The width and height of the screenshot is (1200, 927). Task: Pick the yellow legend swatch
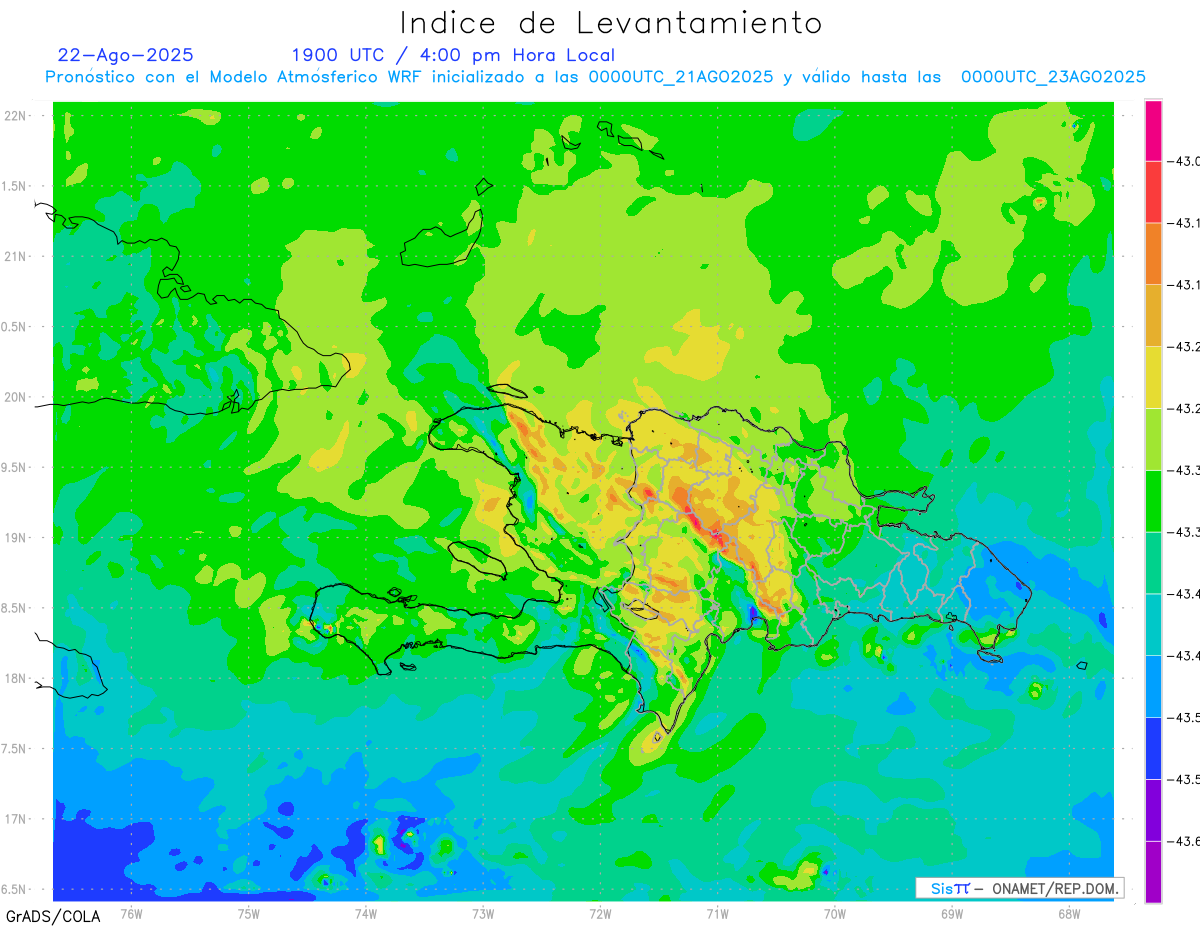tap(1153, 378)
